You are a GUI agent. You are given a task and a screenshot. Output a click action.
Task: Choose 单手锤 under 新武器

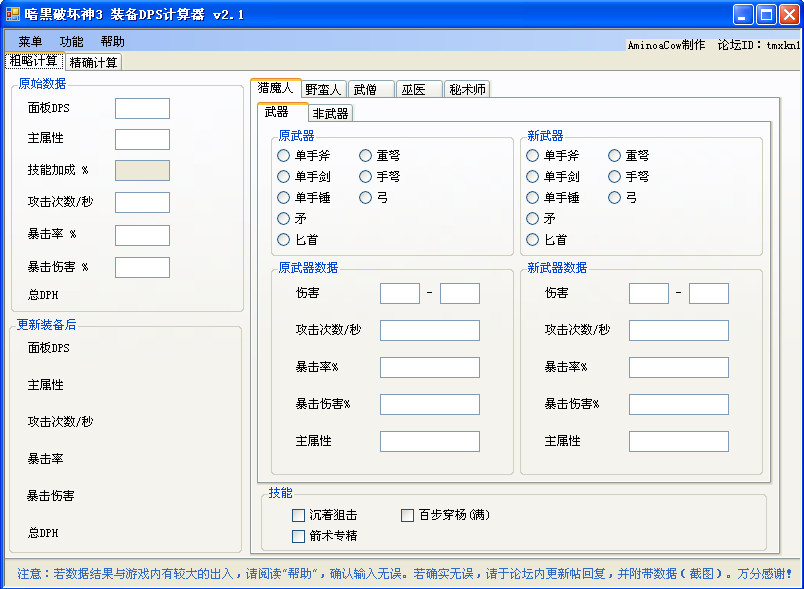tap(553, 197)
